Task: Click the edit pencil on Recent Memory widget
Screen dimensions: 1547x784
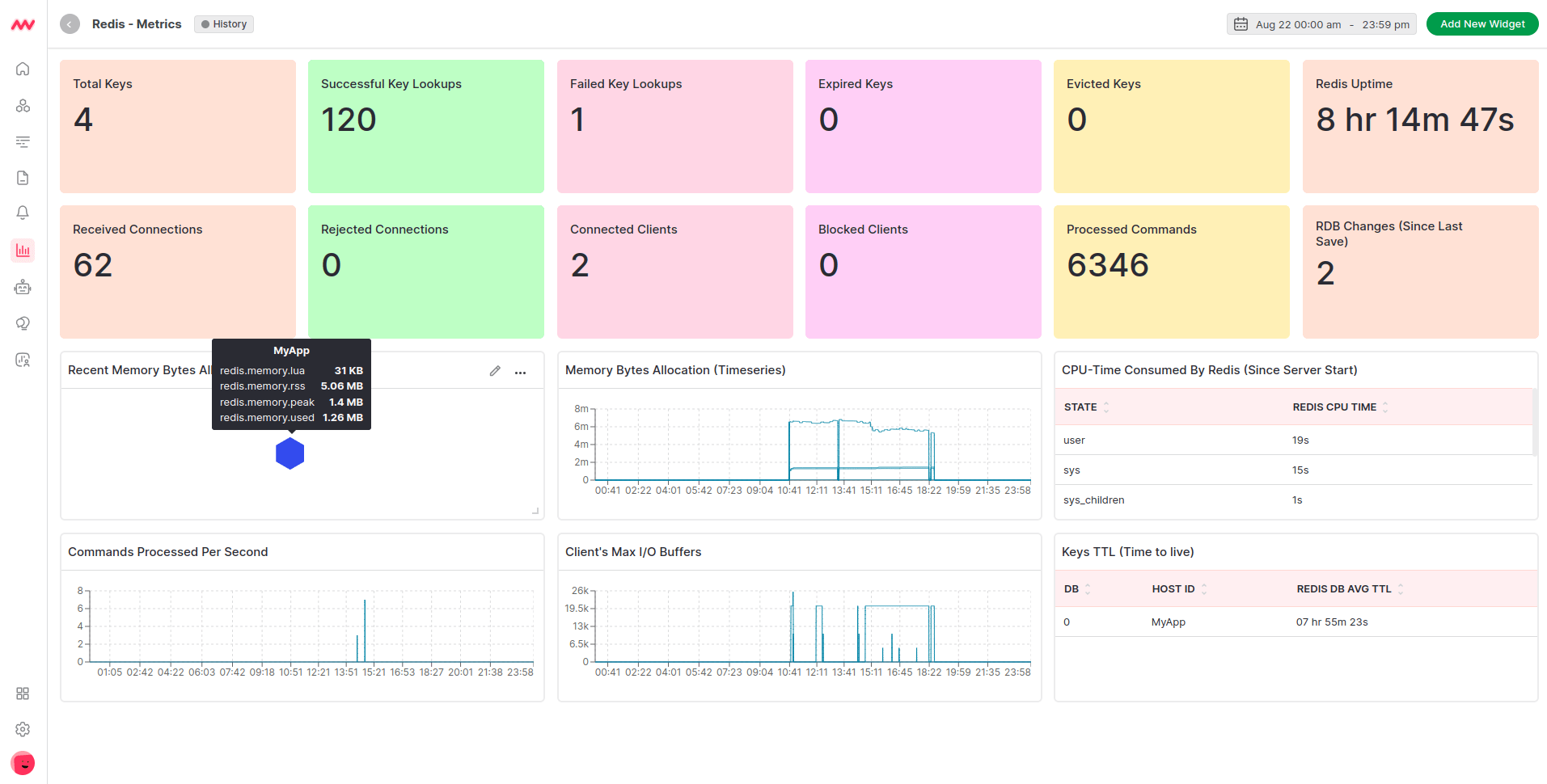Action: pyautogui.click(x=494, y=370)
